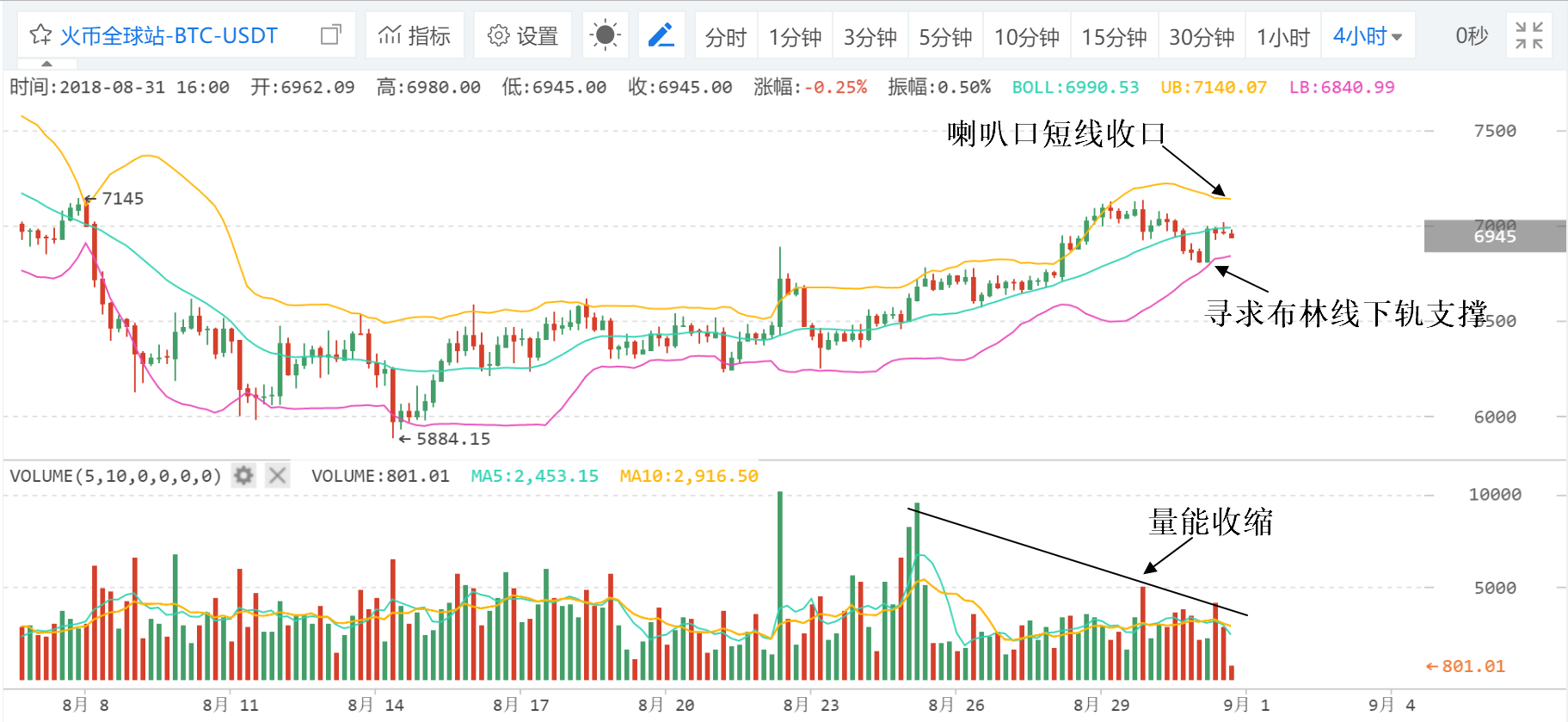Image resolution: width=1568 pixels, height=722 pixels.
Task: Switch to the 分时 chart tab
Action: coord(726,37)
